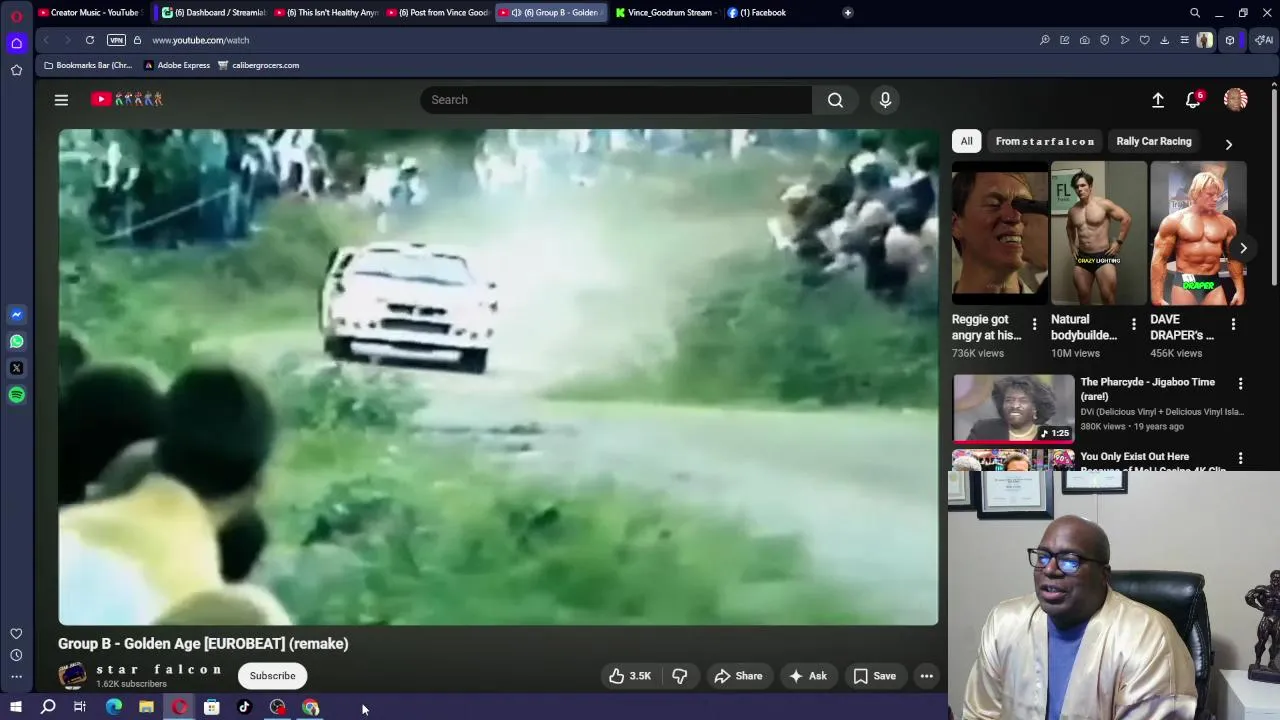Switch to Dashboard Streamlabs tab
The image size is (1280, 720).
[x=214, y=13]
